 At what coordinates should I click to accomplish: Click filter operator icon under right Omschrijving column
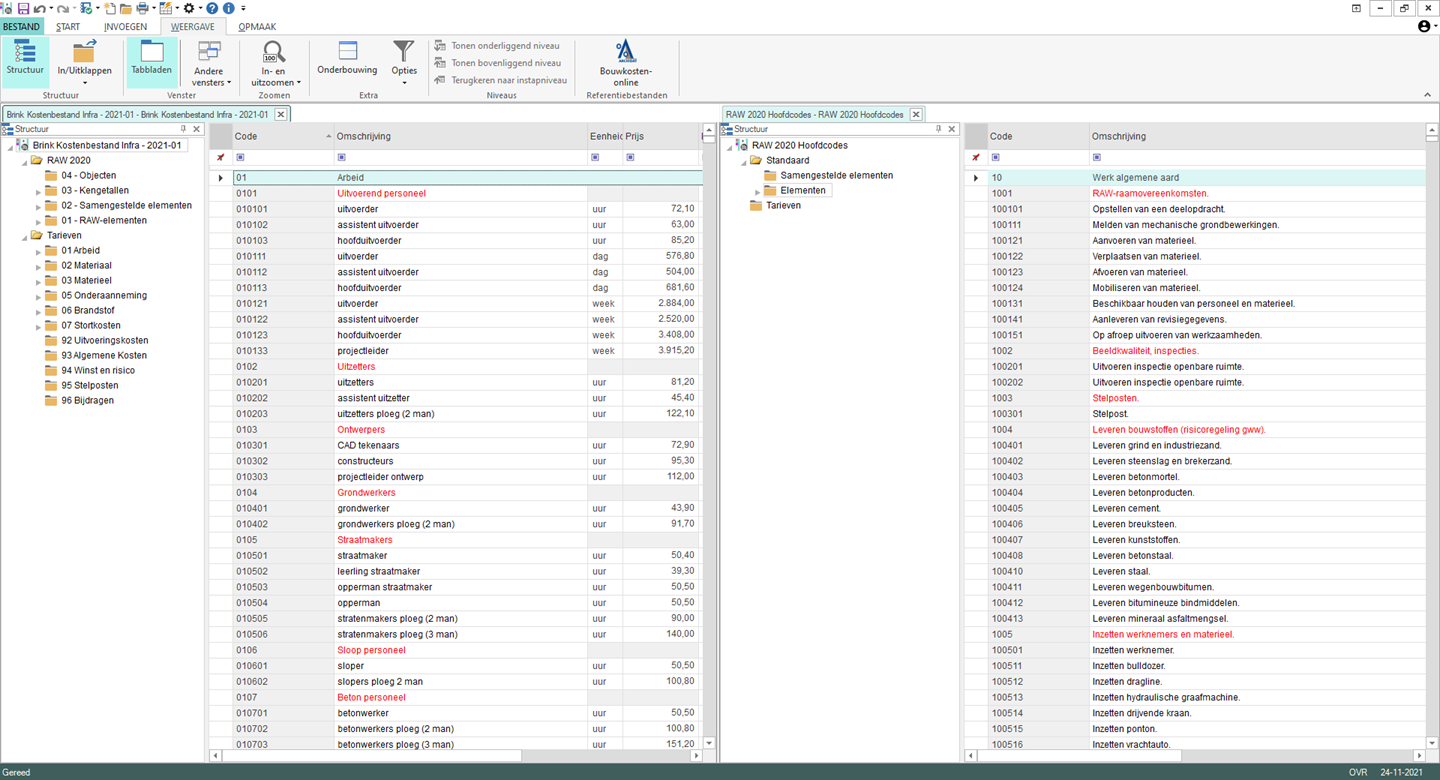coord(1097,157)
